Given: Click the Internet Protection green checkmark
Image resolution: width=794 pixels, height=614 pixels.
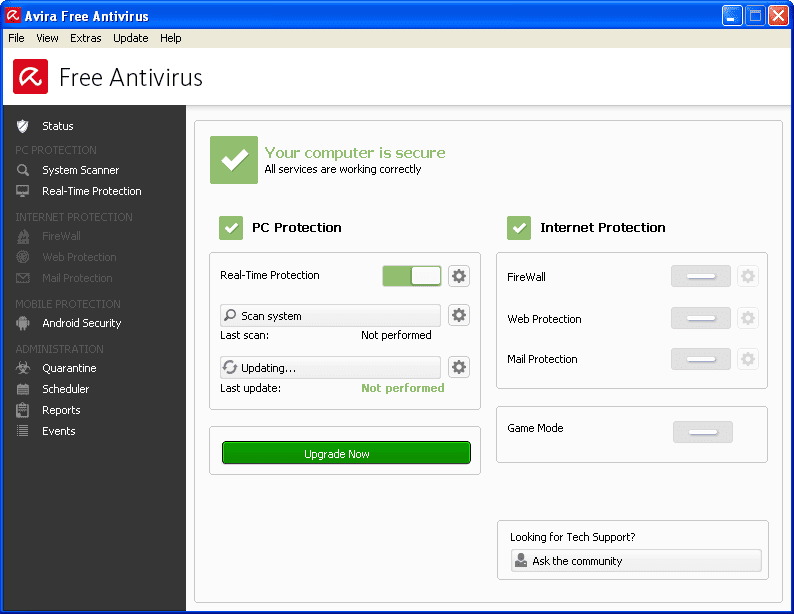Looking at the screenshot, I should point(519,228).
